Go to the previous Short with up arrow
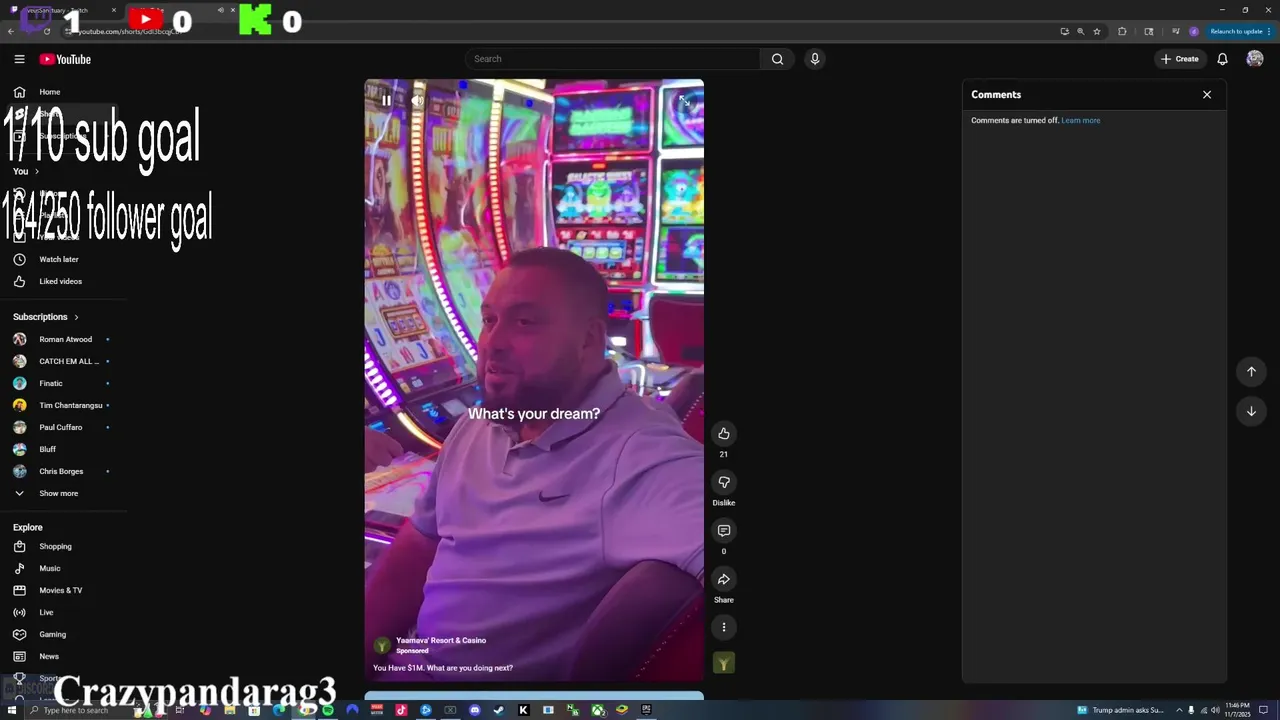The width and height of the screenshot is (1280, 720). 1251,371
